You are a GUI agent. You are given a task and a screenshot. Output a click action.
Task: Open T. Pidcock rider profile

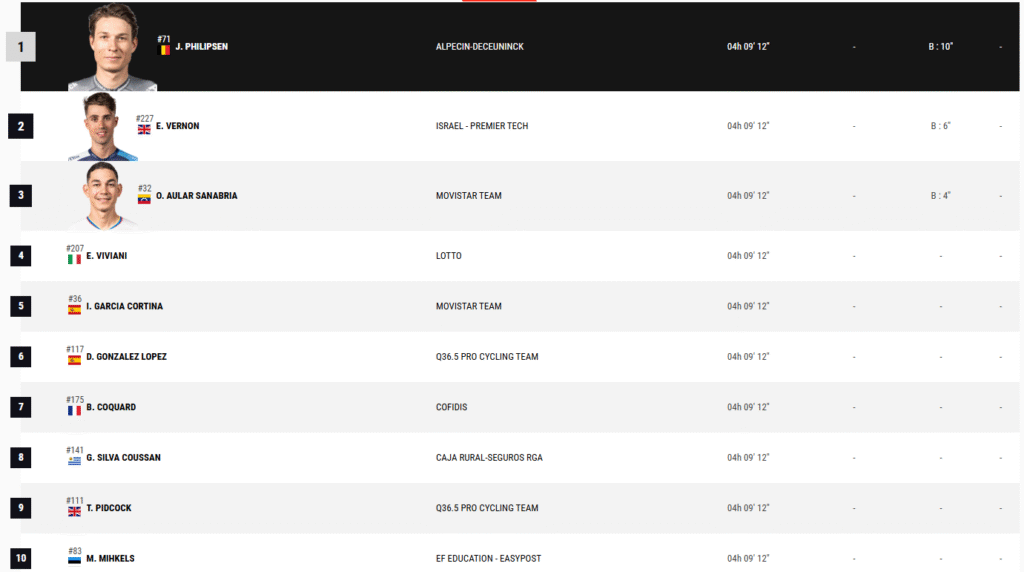pos(109,508)
